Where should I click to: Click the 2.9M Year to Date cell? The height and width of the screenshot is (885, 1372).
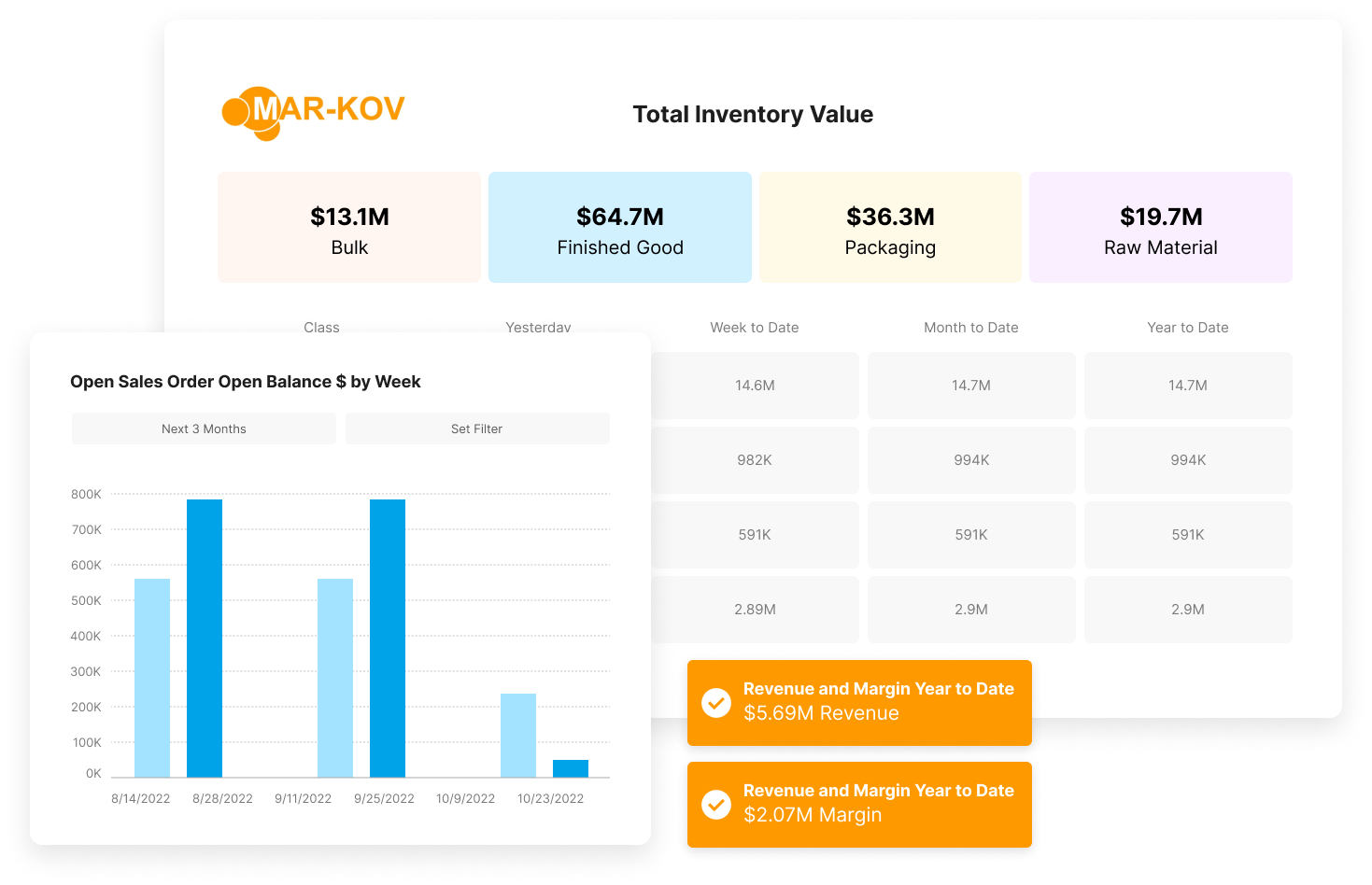click(1187, 610)
